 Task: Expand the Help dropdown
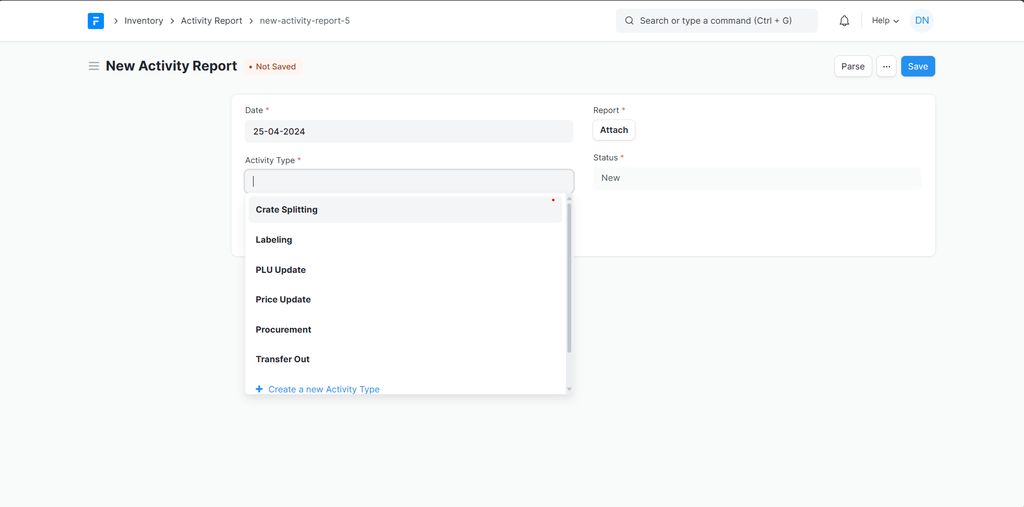pyautogui.click(x=886, y=21)
